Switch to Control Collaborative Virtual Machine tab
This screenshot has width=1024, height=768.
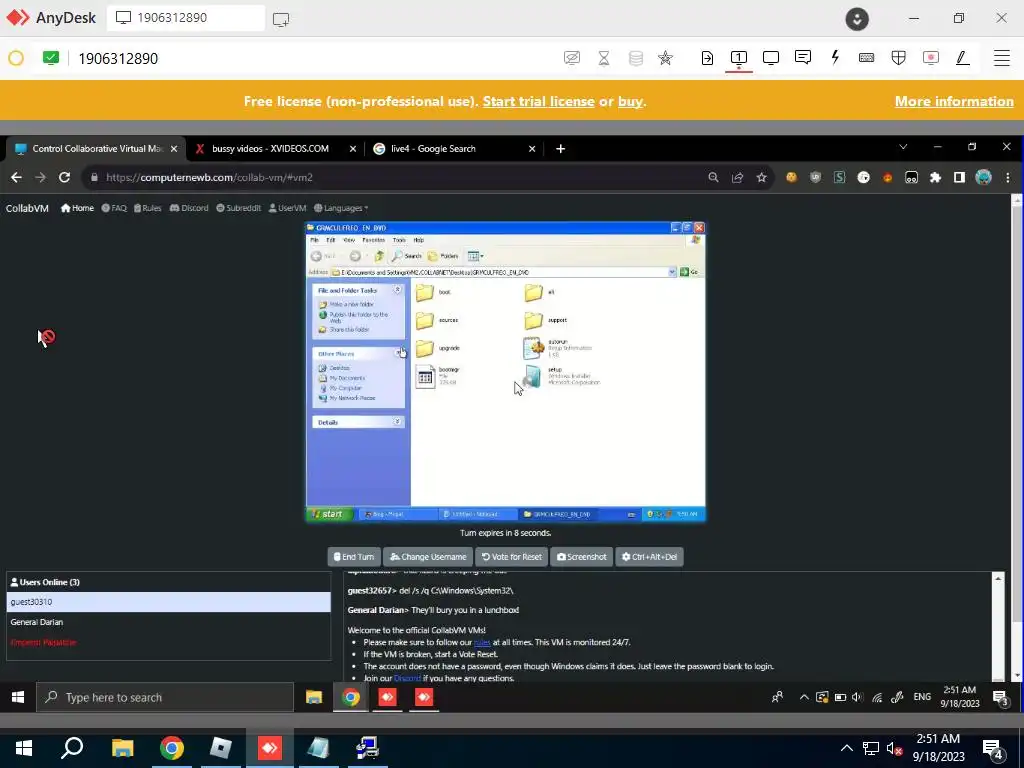(x=96, y=148)
